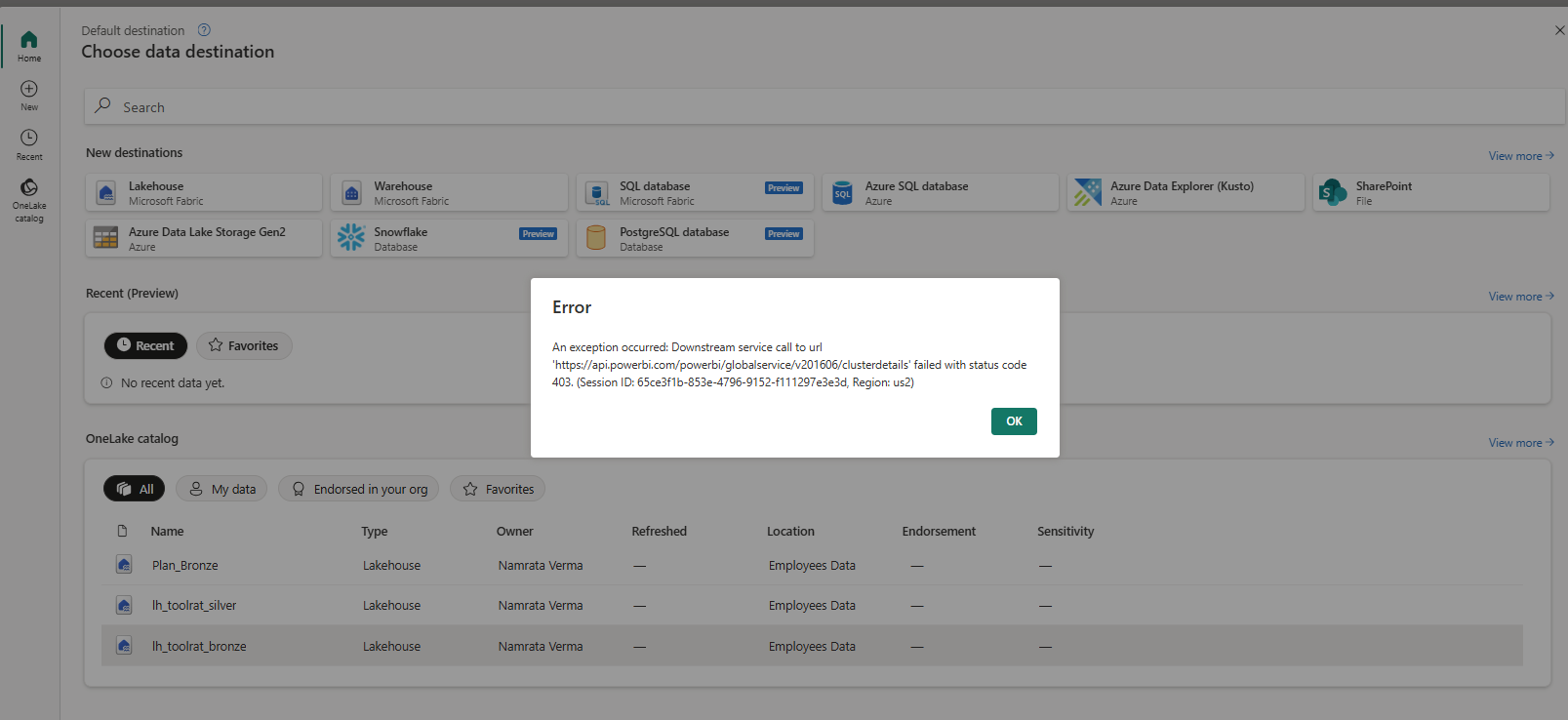The height and width of the screenshot is (720, 1568).
Task: Click the Azure Data Lake Storage Gen2 label
Action: coord(207,232)
